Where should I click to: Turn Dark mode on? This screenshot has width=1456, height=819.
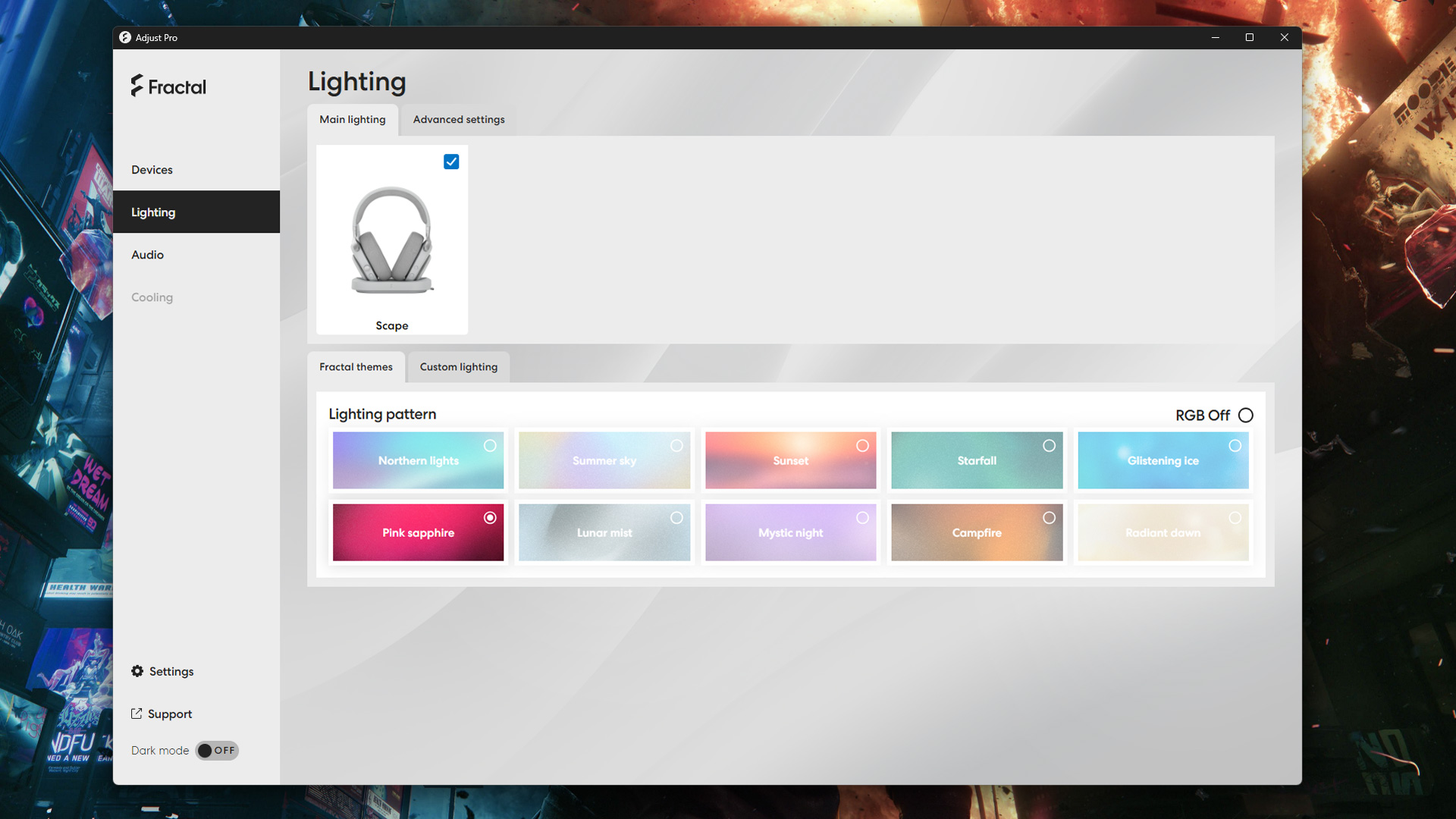pyautogui.click(x=217, y=750)
